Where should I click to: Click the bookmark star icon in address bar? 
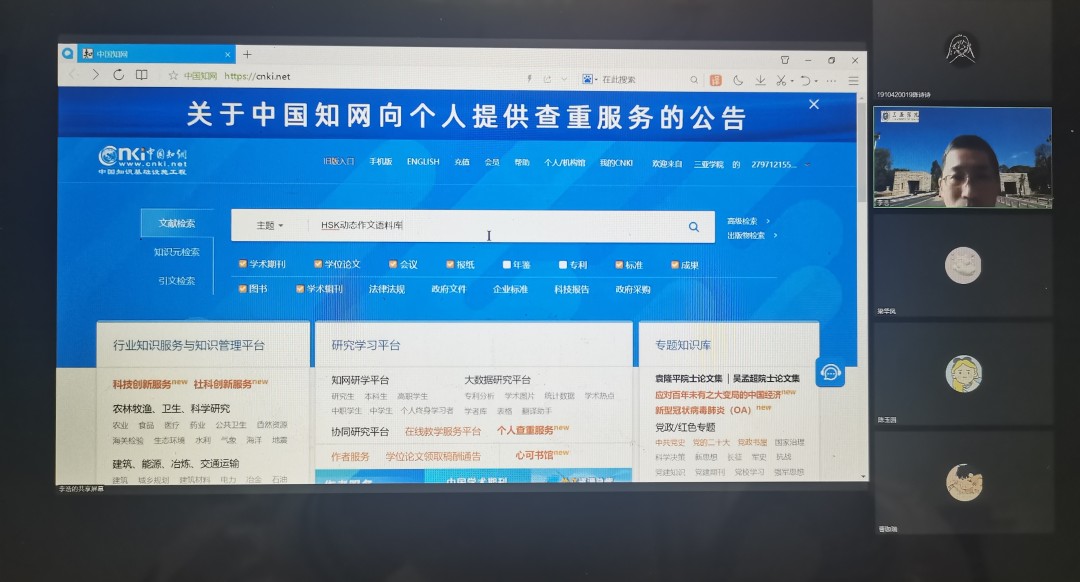pos(173,75)
